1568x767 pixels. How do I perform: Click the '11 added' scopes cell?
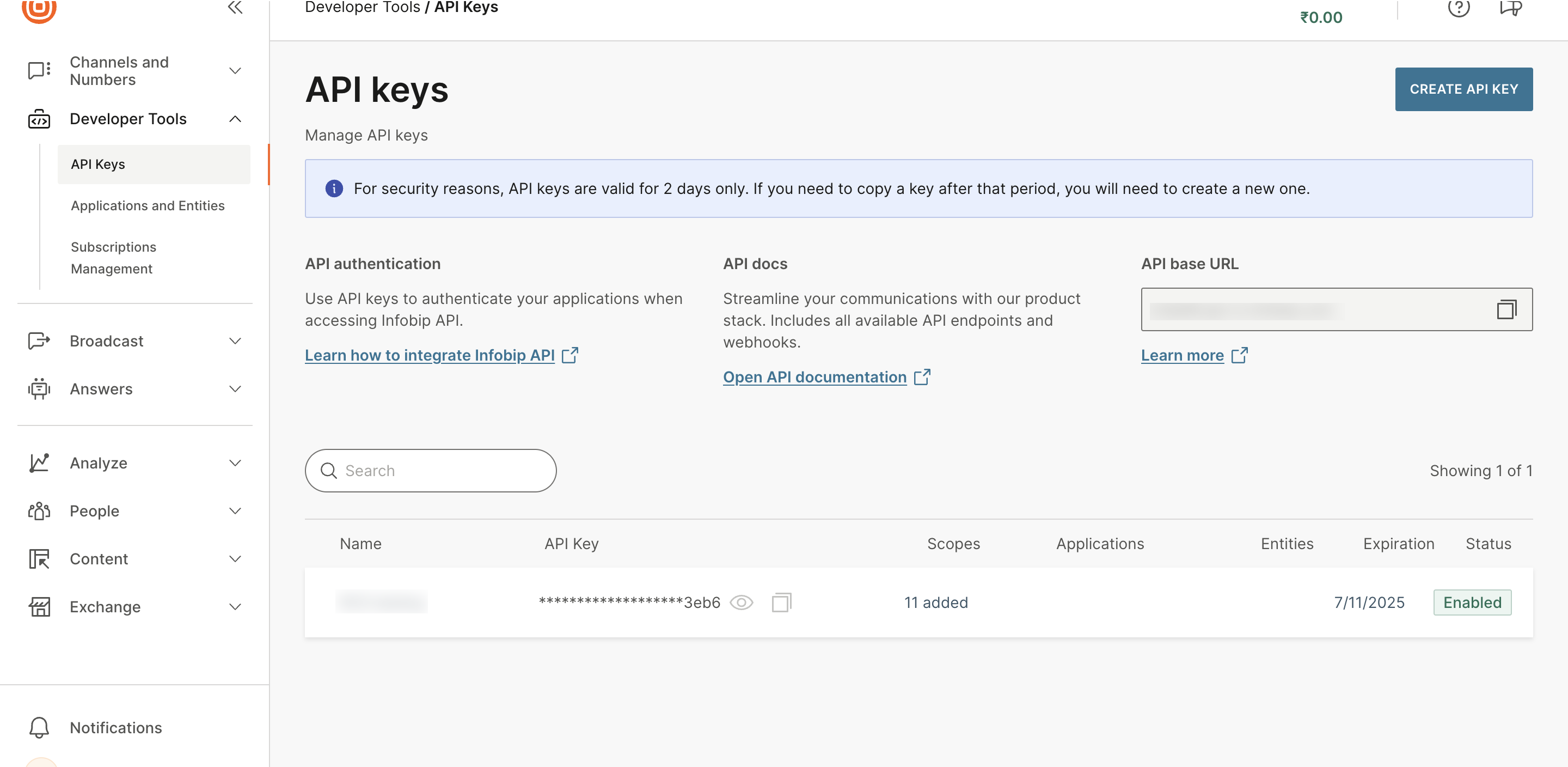(x=935, y=602)
